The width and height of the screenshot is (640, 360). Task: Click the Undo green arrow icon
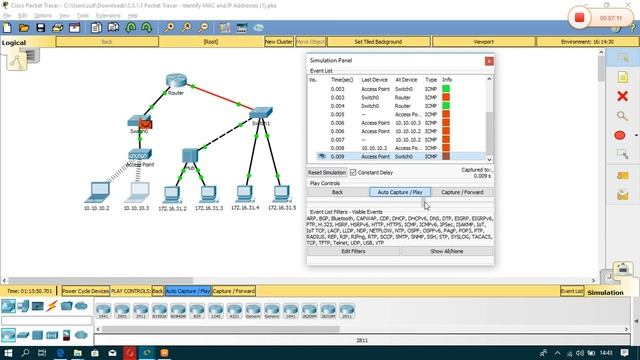pyautogui.click(x=131, y=28)
